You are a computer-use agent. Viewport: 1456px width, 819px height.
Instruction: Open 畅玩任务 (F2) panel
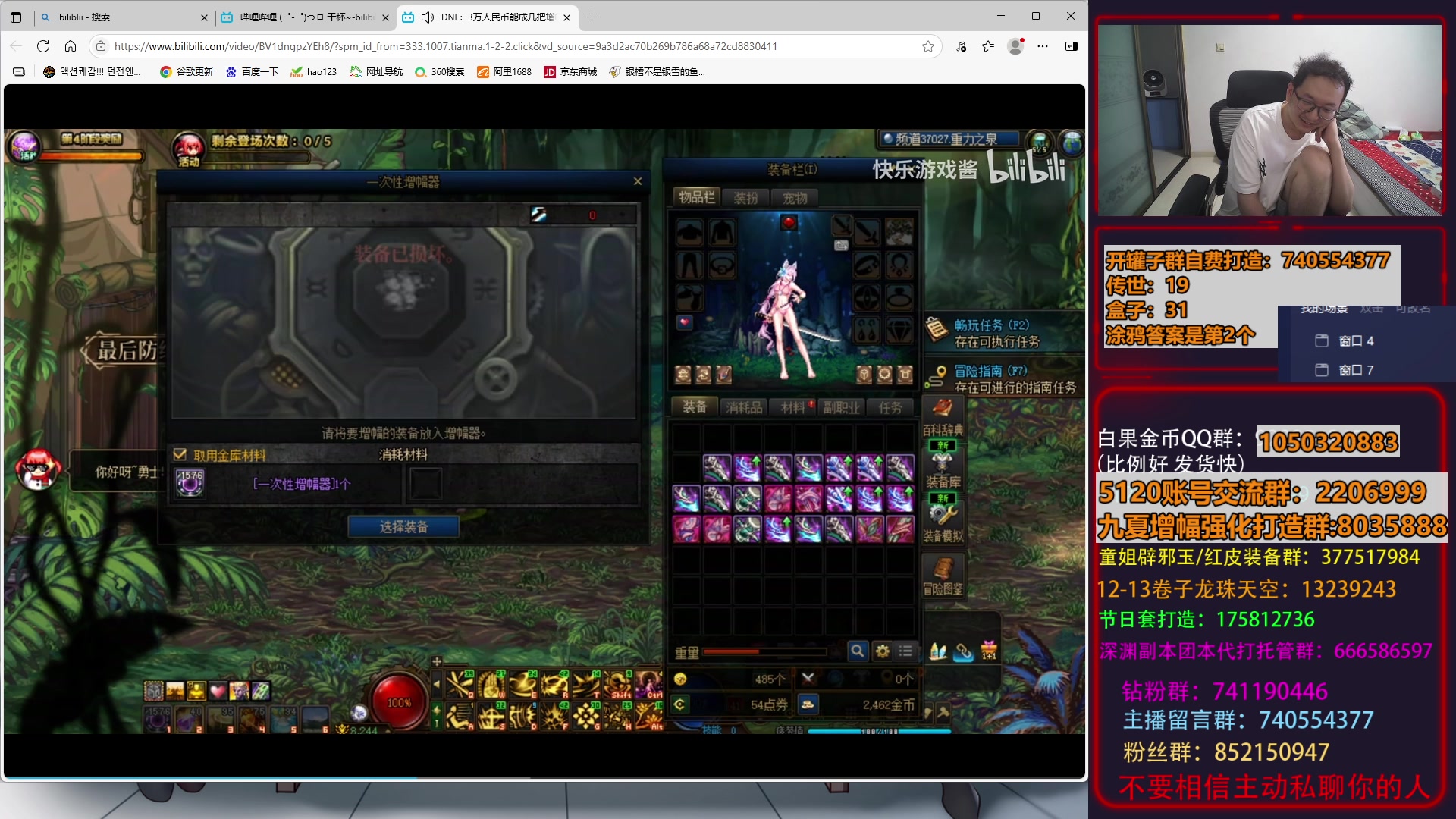click(x=1004, y=333)
